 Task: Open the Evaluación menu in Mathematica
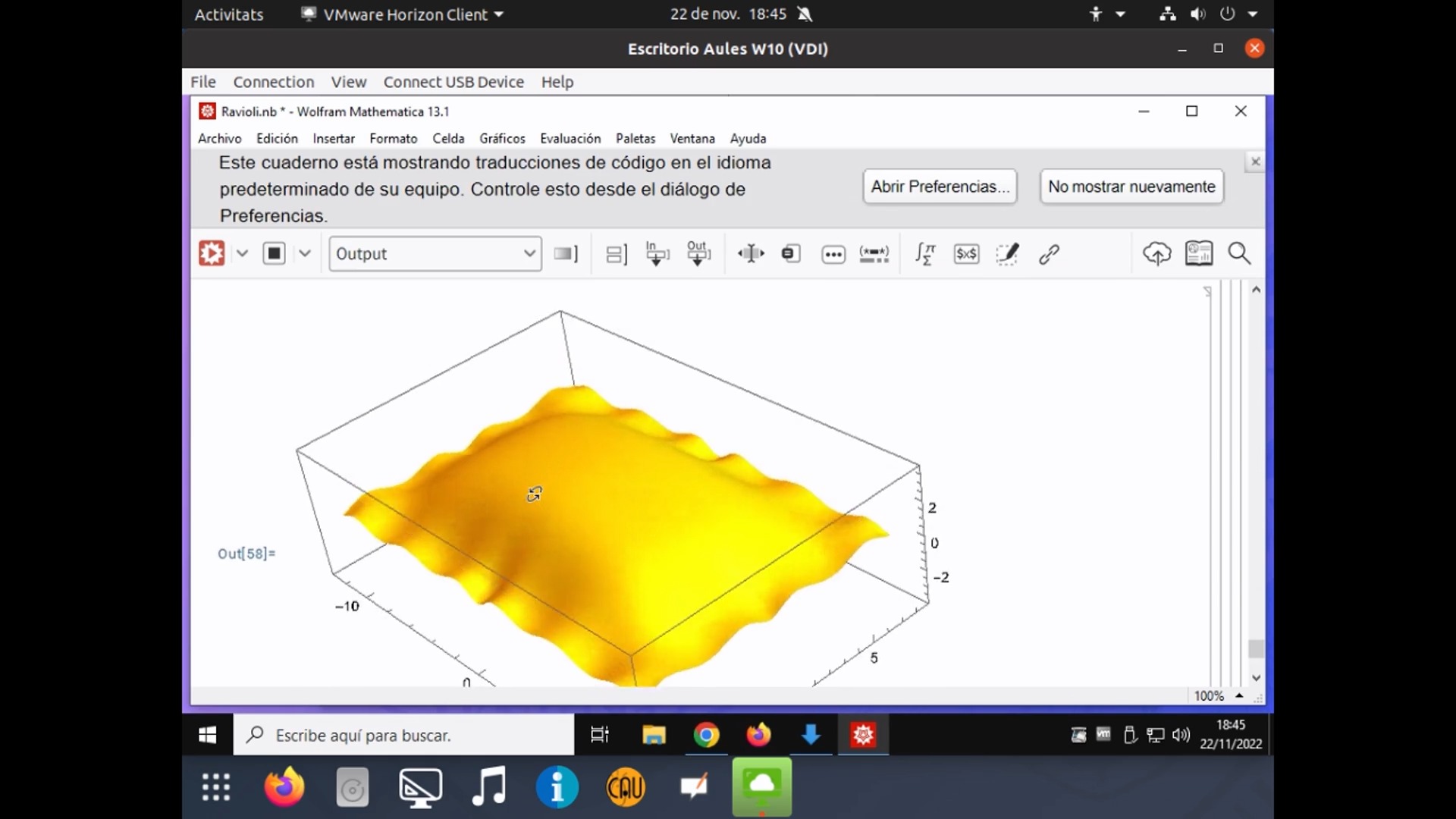coord(570,138)
